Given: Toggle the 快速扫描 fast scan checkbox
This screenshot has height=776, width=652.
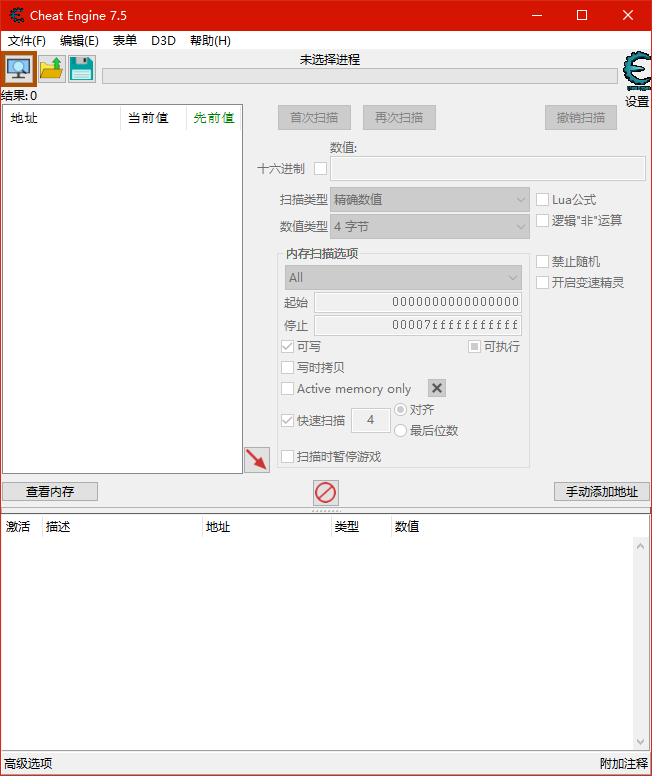Looking at the screenshot, I should pos(287,421).
